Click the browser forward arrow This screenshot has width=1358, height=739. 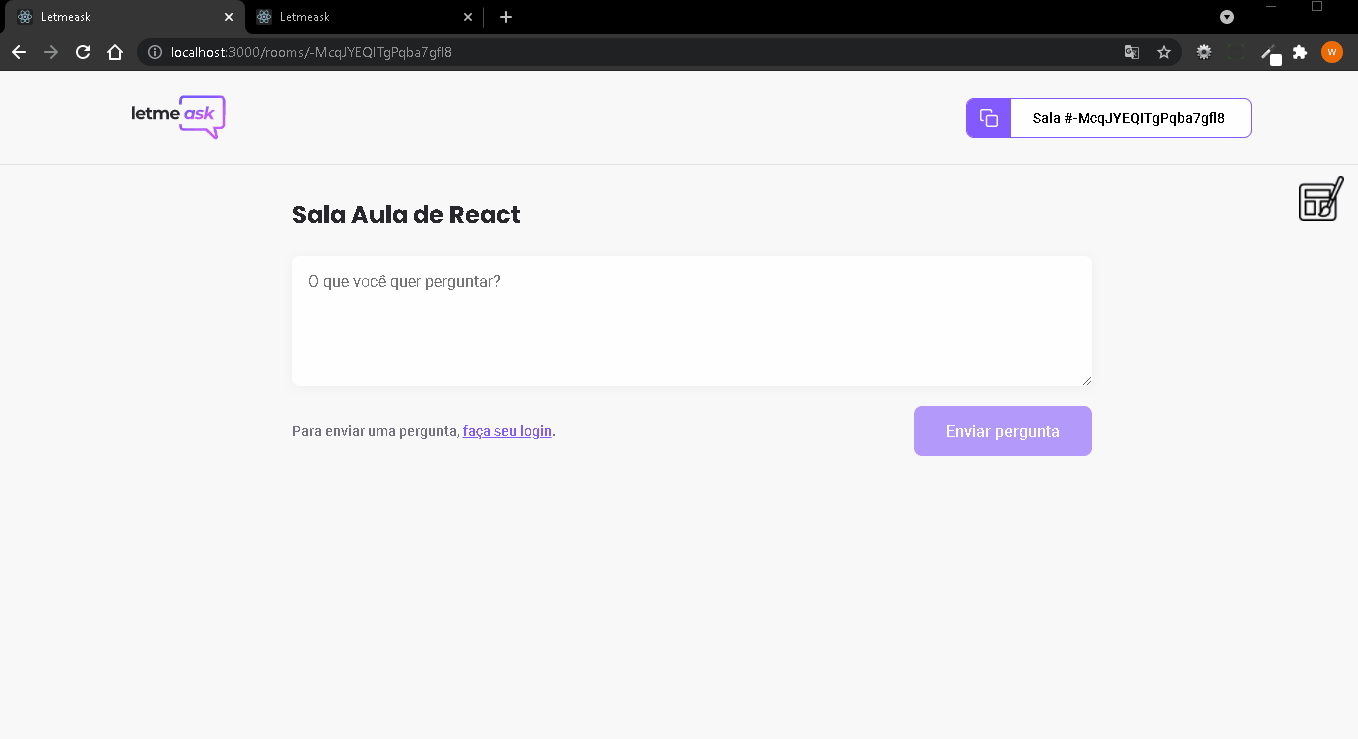(x=51, y=52)
